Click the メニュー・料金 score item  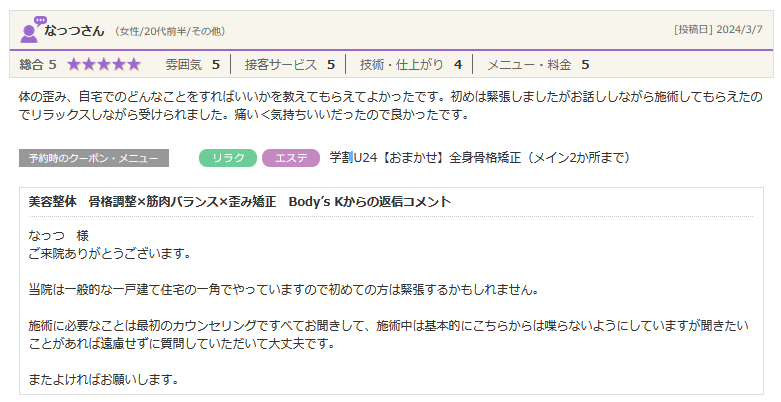(x=537, y=65)
